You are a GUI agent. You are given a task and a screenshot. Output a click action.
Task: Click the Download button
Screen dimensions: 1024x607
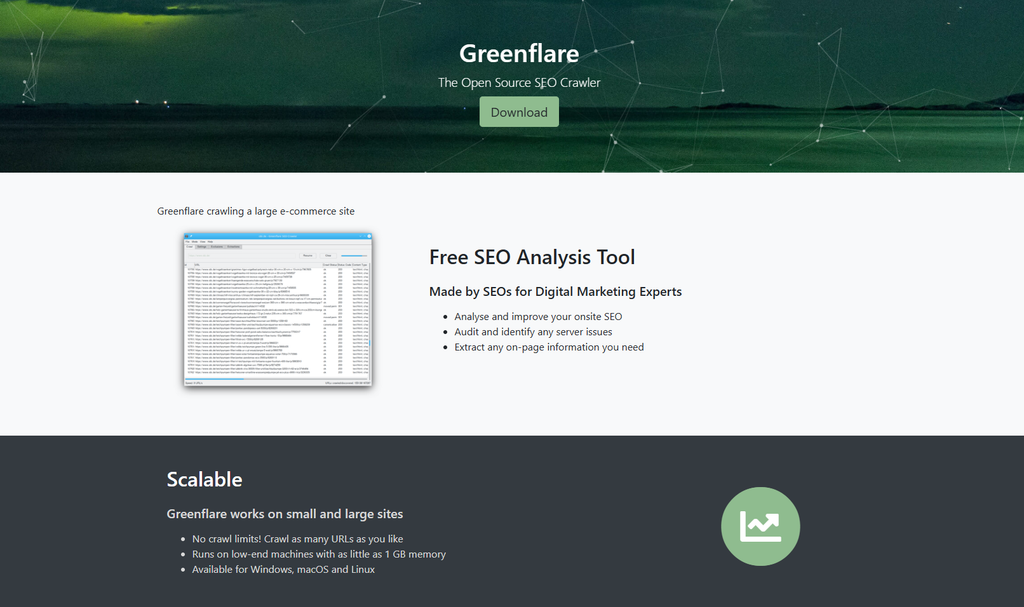519,111
